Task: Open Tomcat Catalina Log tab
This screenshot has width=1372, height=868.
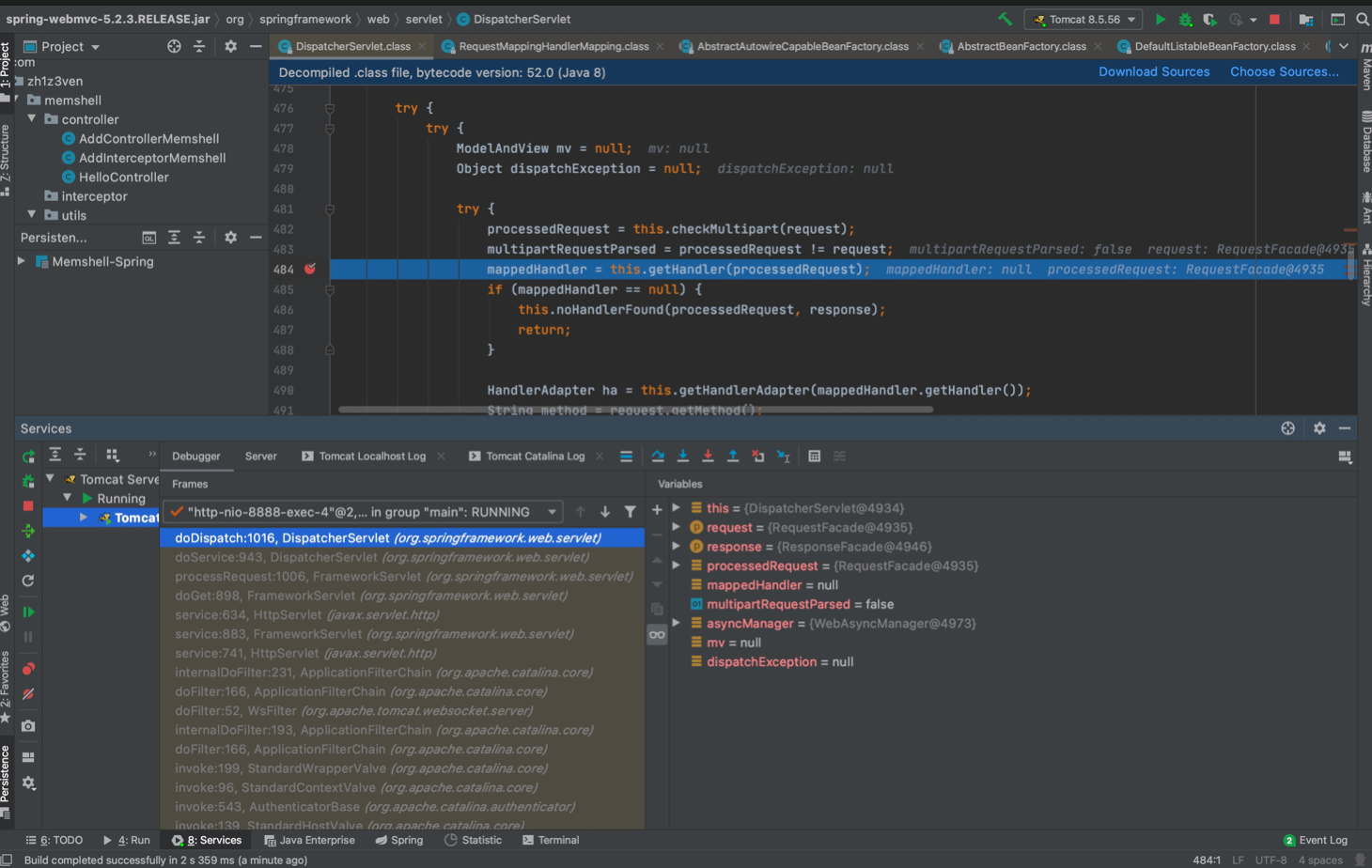Action: [x=536, y=457]
